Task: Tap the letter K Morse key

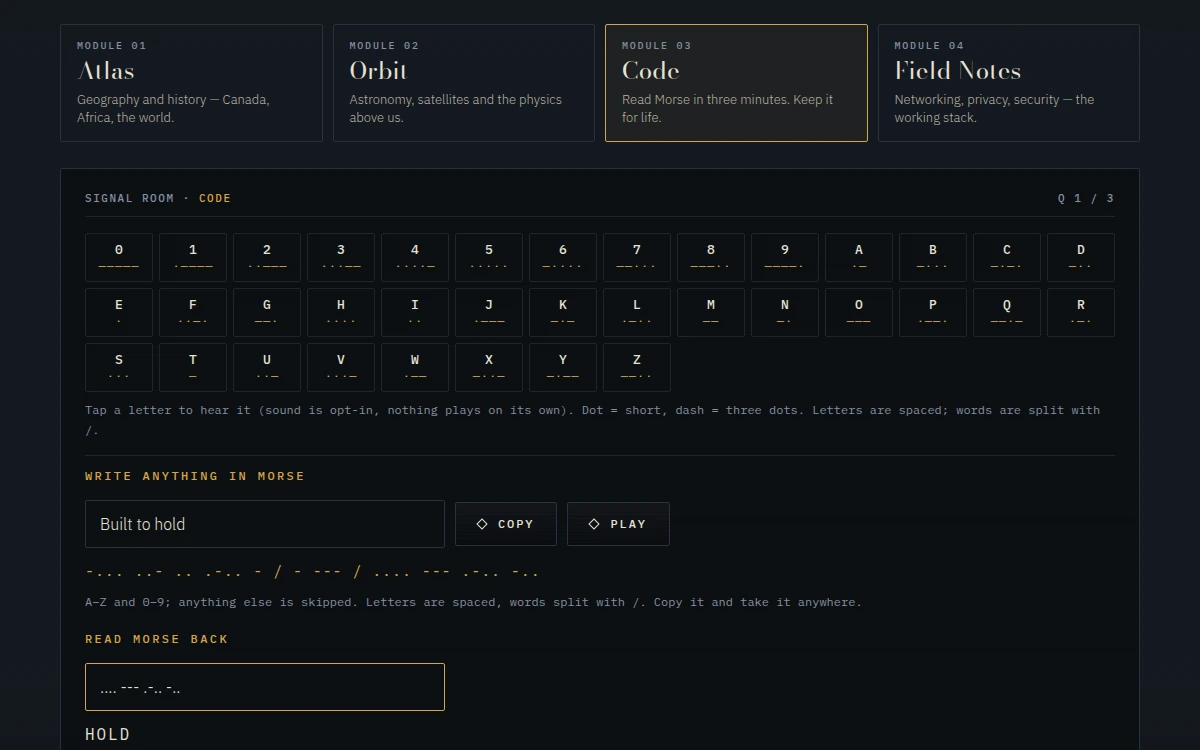Action: pos(563,312)
